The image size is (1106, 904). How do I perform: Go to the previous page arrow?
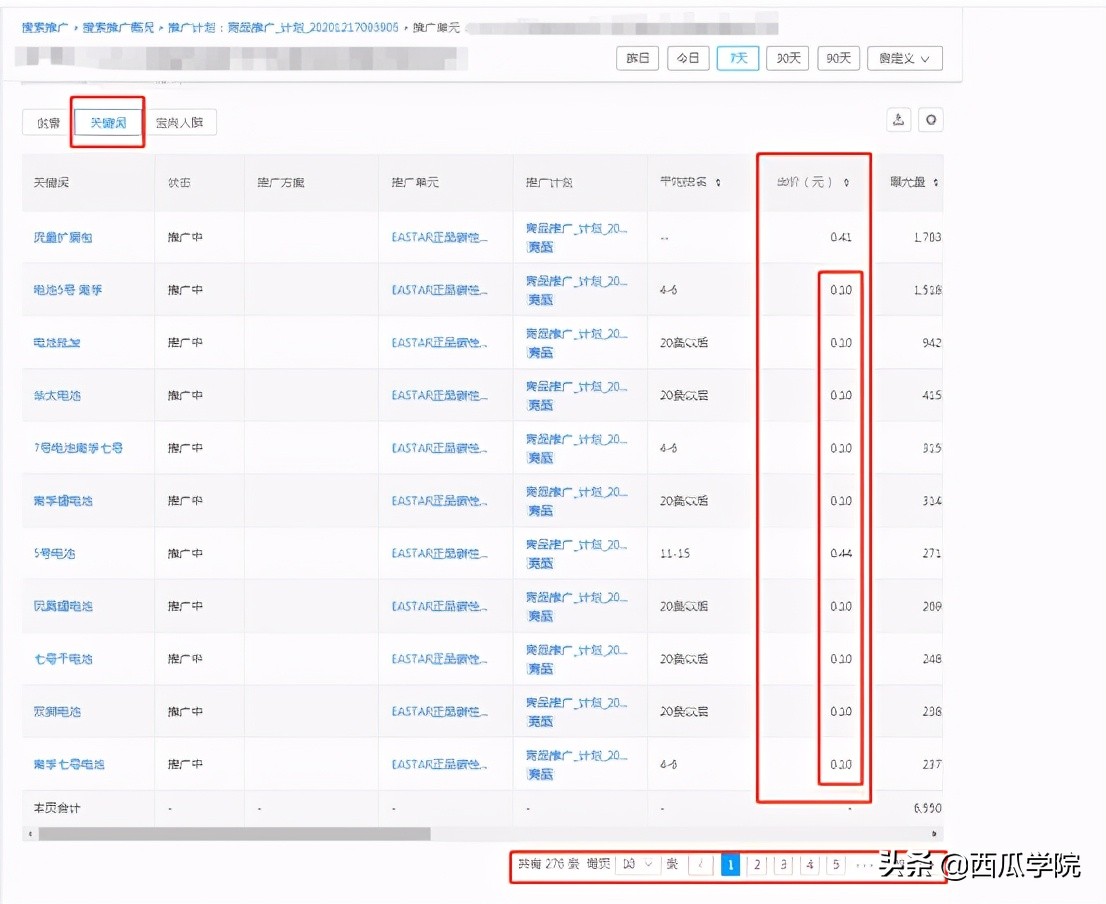coord(700,865)
